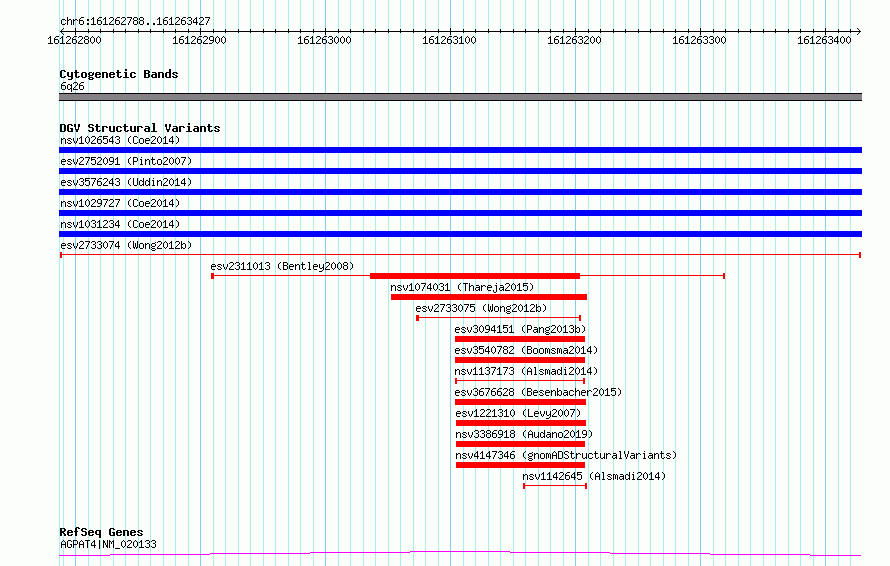890x566 pixels.
Task: Click the esv2311013 thick red bar
Action: coord(475,276)
